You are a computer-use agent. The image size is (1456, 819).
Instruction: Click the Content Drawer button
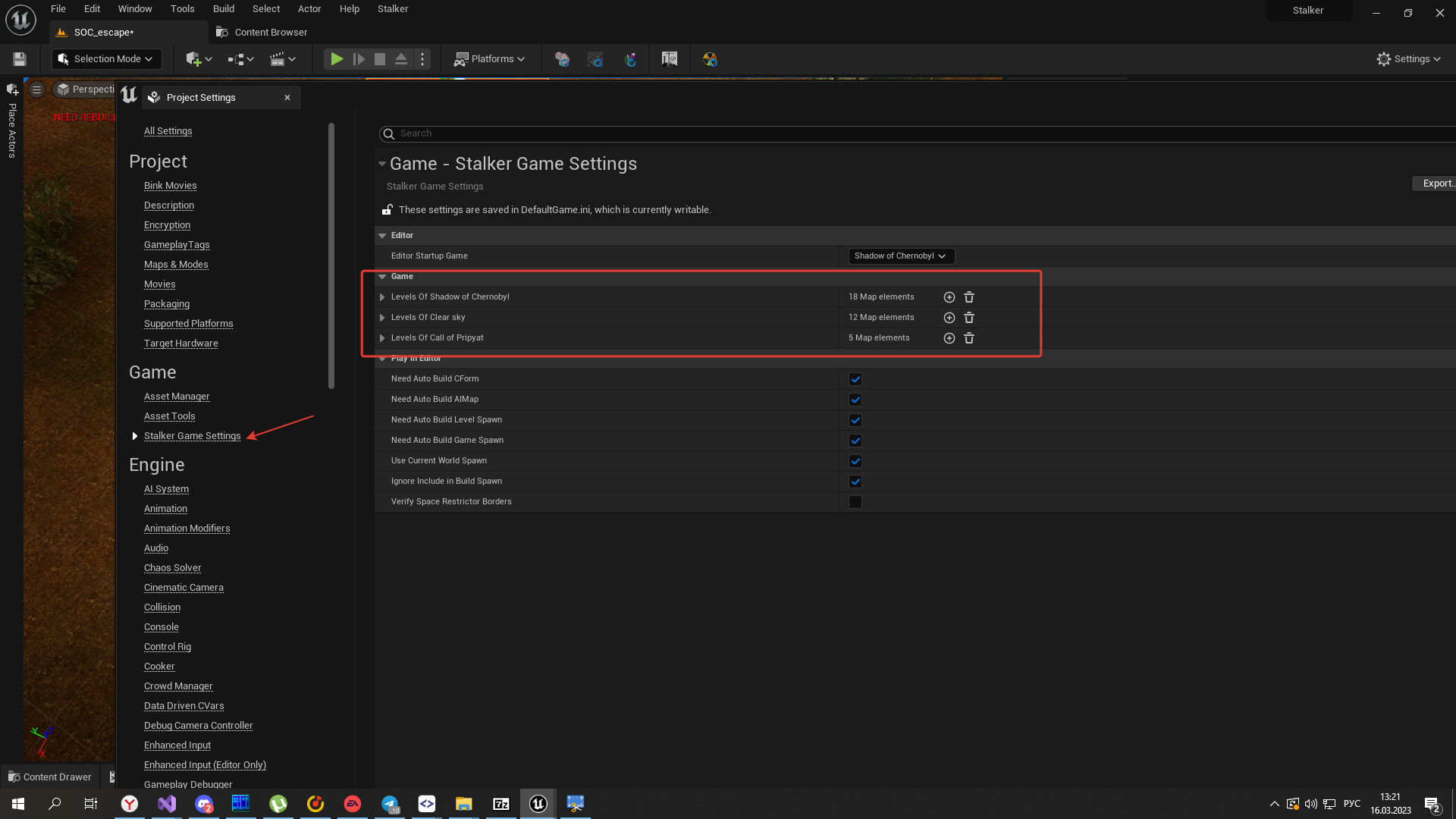pyautogui.click(x=50, y=777)
